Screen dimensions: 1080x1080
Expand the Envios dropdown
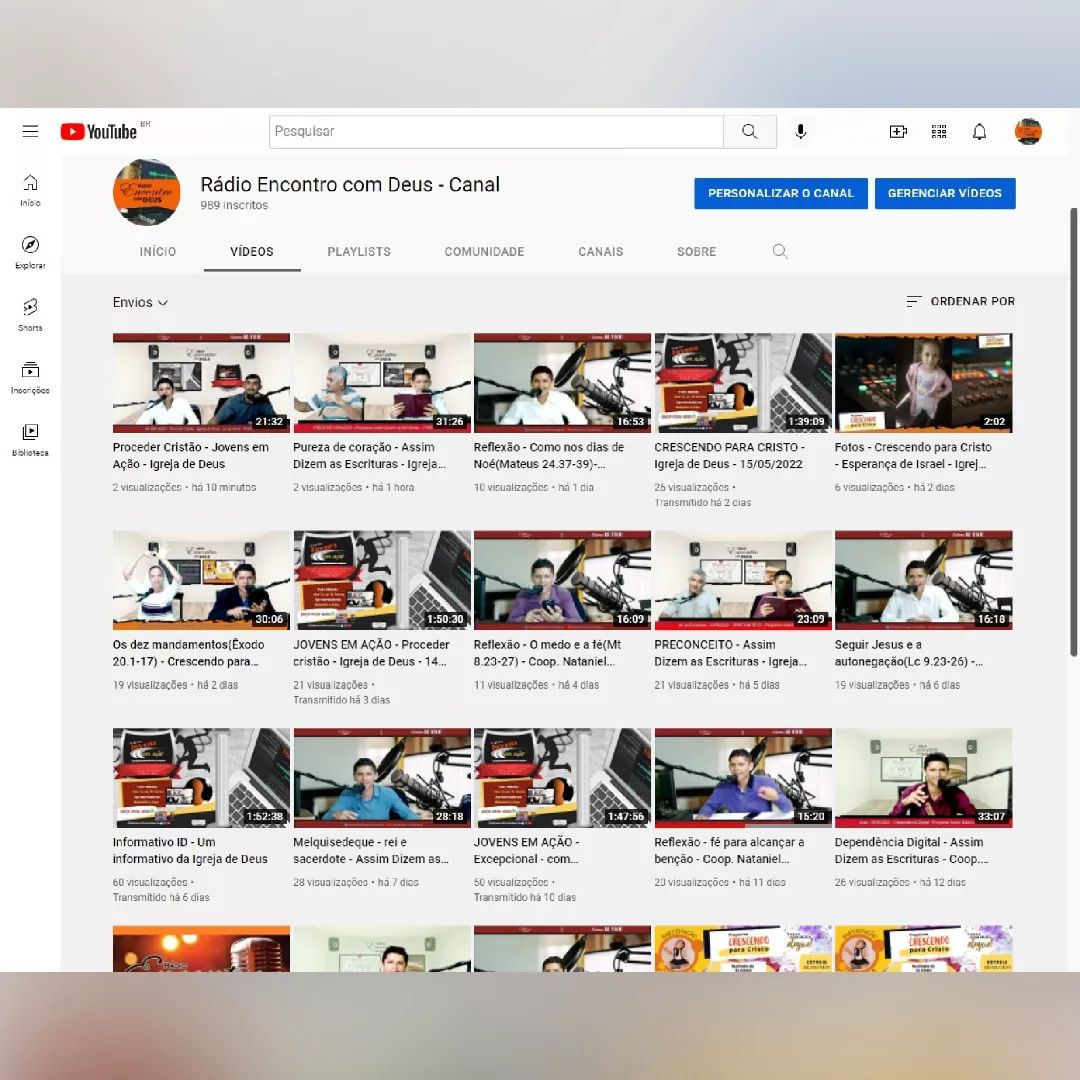pyautogui.click(x=140, y=302)
